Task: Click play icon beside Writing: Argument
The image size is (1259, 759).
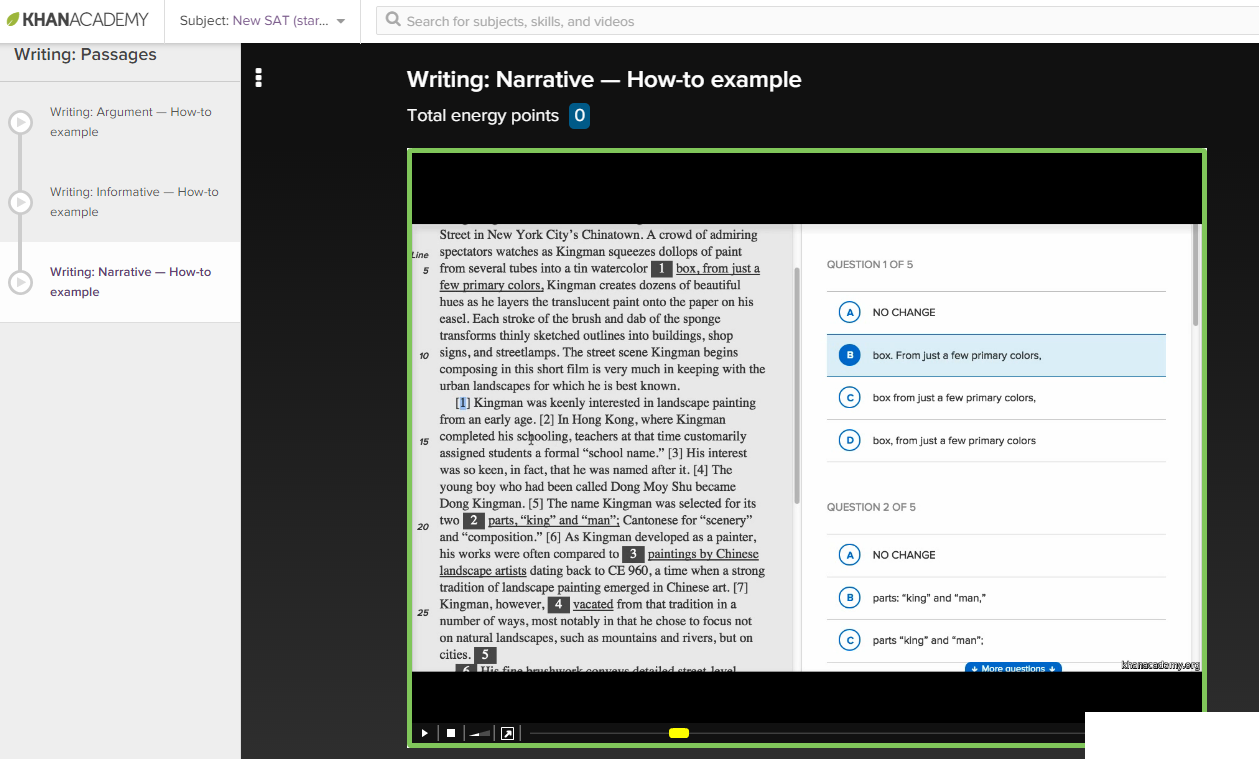Action: click(x=20, y=122)
